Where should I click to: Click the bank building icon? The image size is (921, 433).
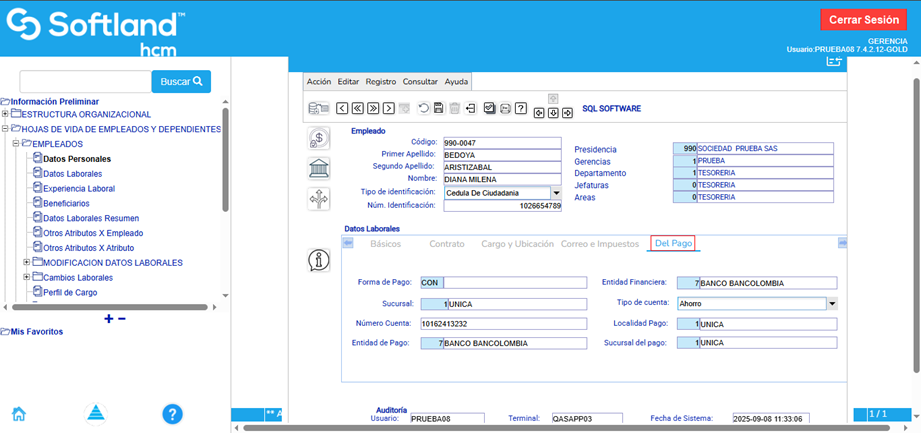pos(319,168)
